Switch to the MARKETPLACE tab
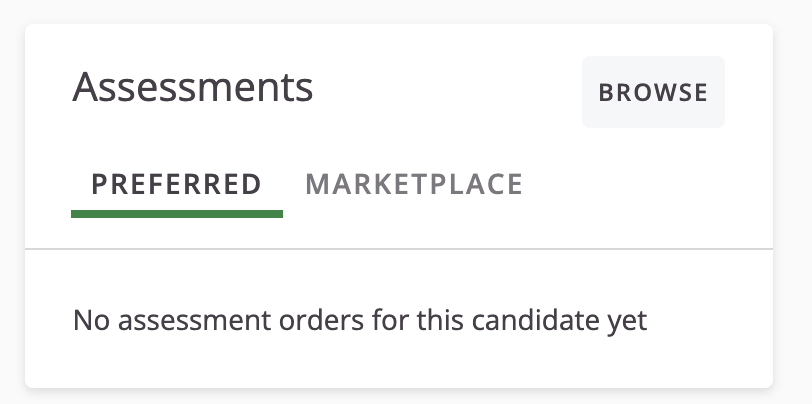This screenshot has width=812, height=404. tap(414, 184)
